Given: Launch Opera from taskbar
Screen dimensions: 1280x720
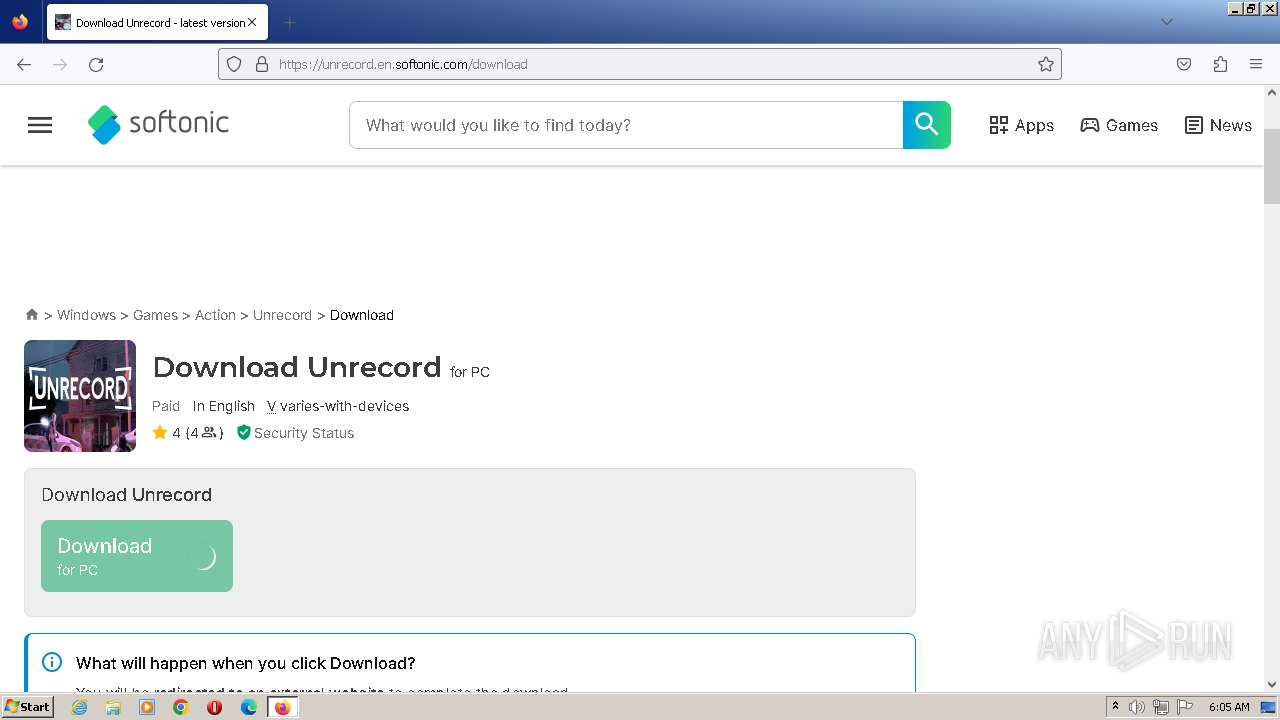Looking at the screenshot, I should 214,707.
